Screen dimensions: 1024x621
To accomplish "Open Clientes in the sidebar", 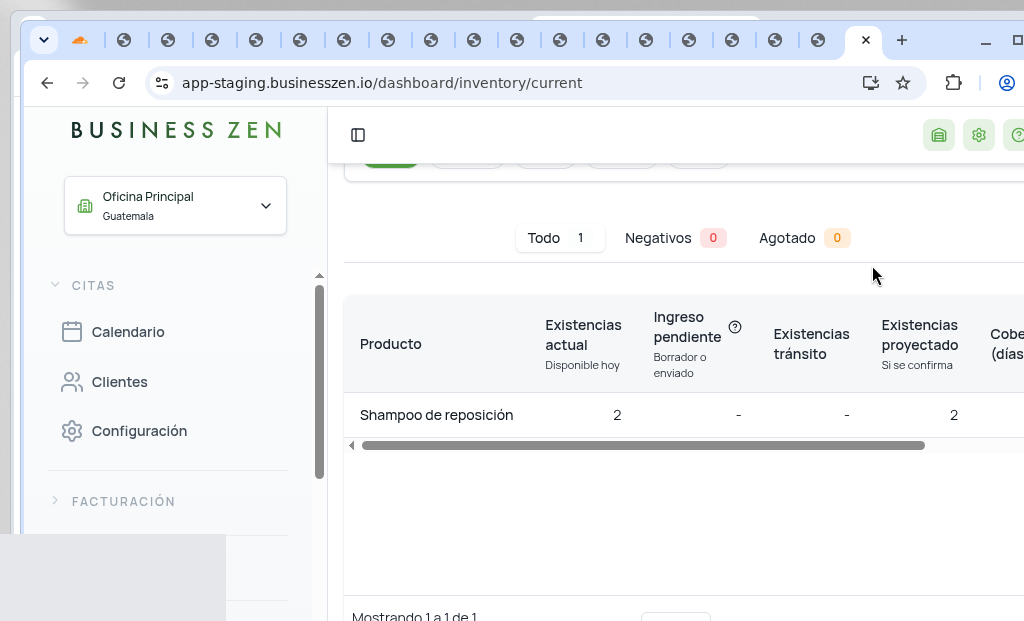I will 104,382.
